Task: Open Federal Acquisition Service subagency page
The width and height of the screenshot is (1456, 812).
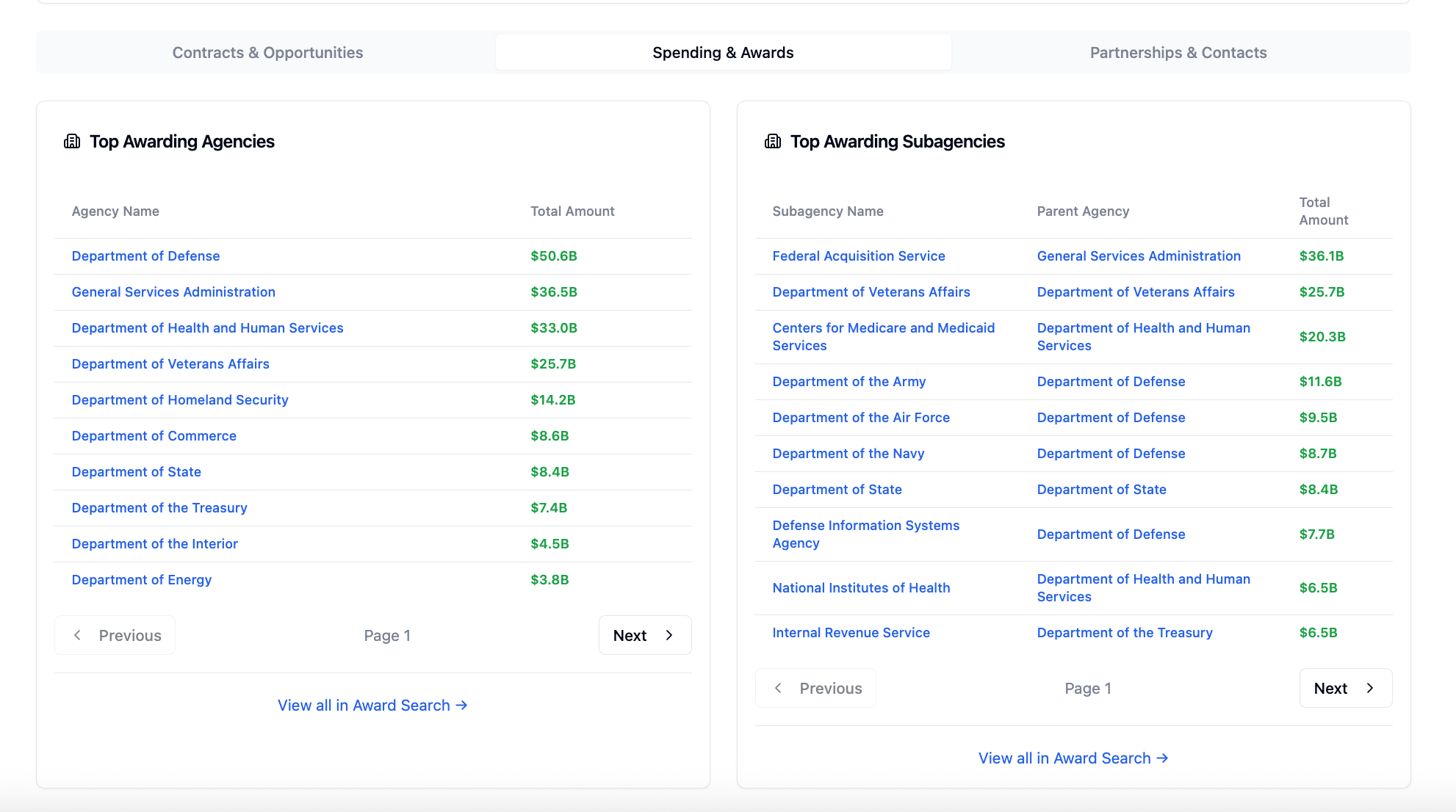Action: pos(859,255)
